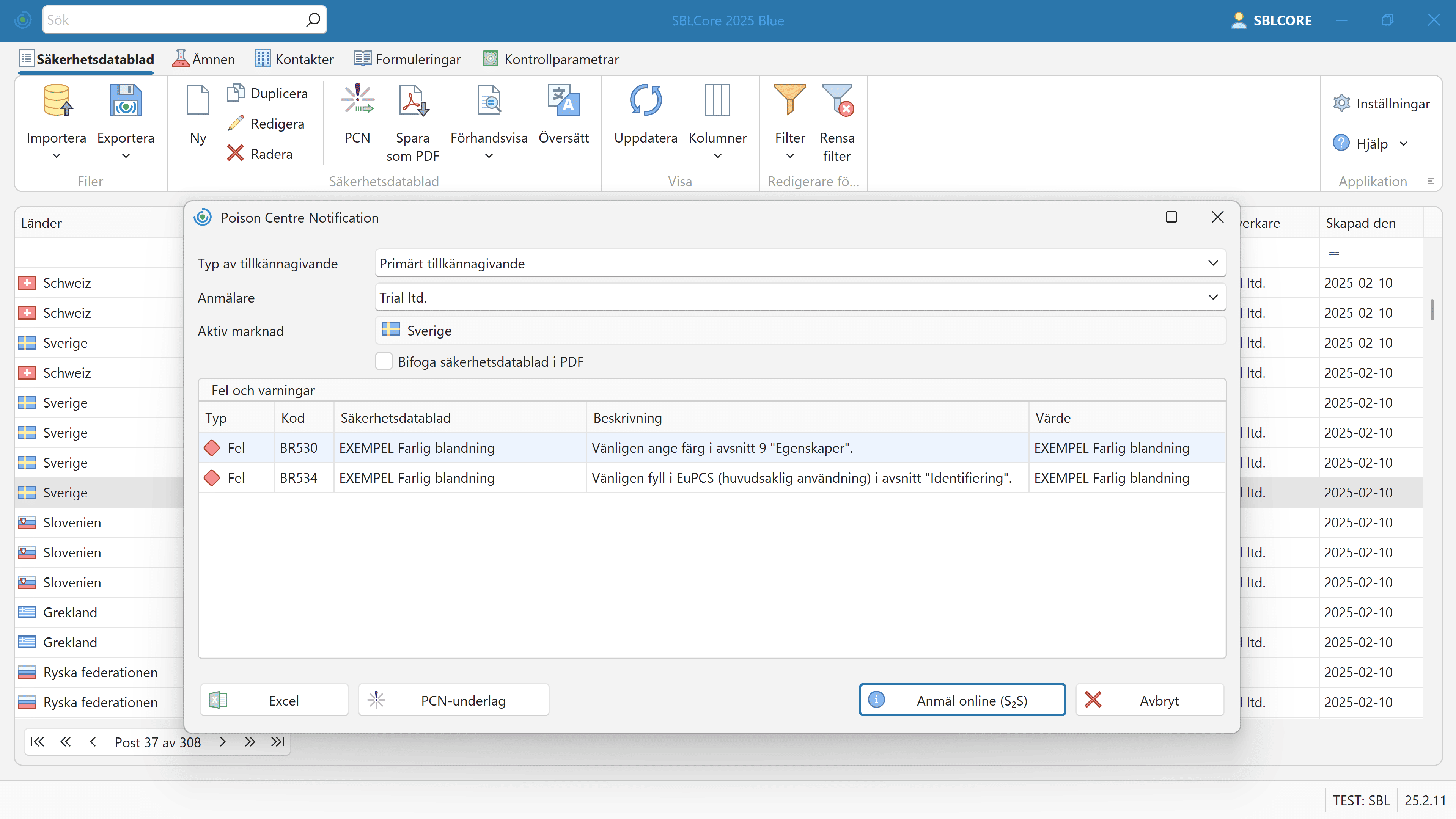
Task: Click the Översätt translate icon
Action: click(563, 100)
